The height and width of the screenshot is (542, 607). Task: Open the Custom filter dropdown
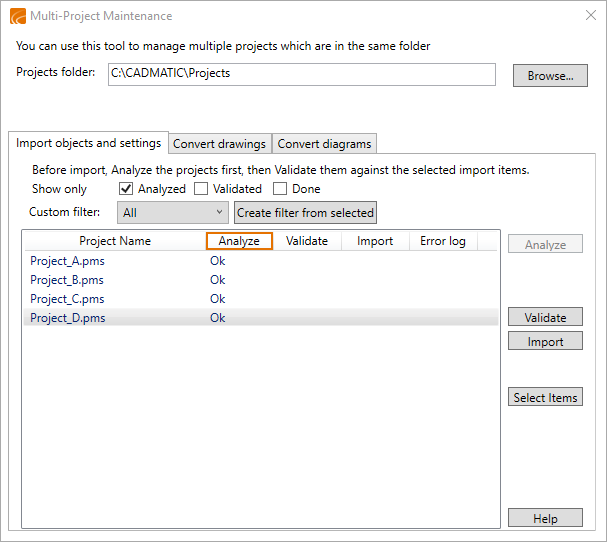click(173, 212)
